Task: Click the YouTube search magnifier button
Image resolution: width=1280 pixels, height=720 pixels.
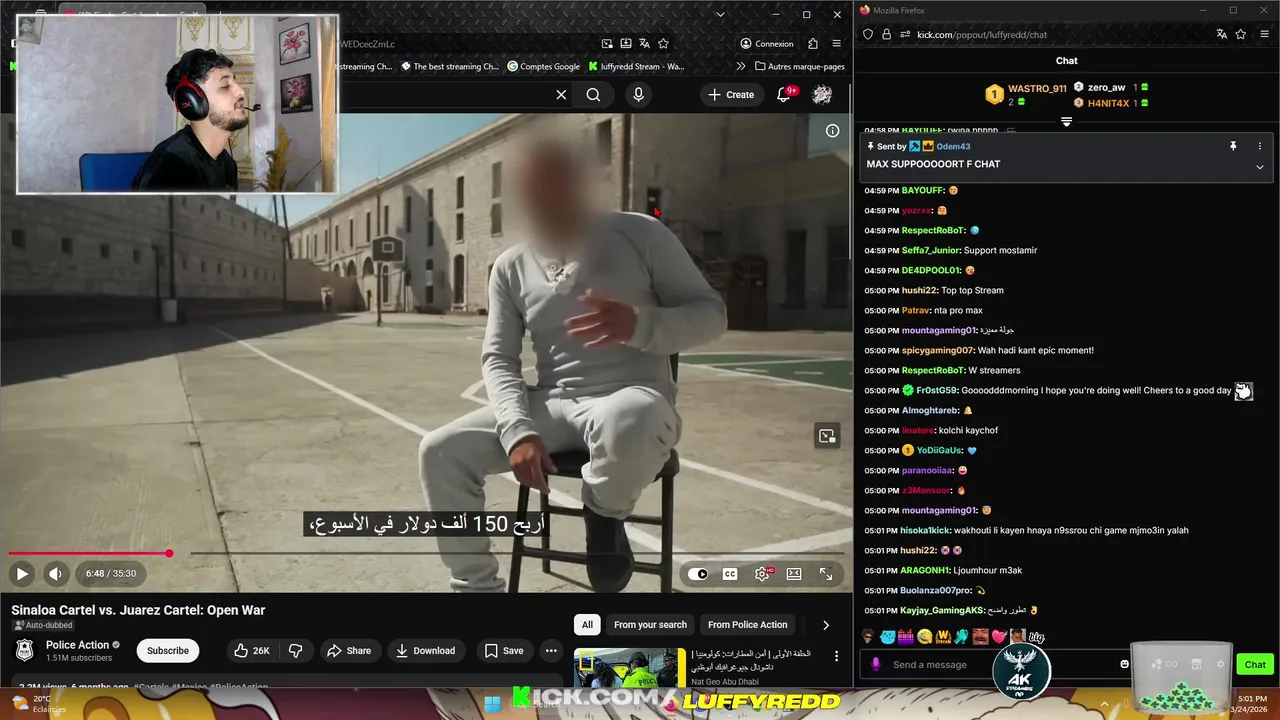Action: tap(593, 95)
